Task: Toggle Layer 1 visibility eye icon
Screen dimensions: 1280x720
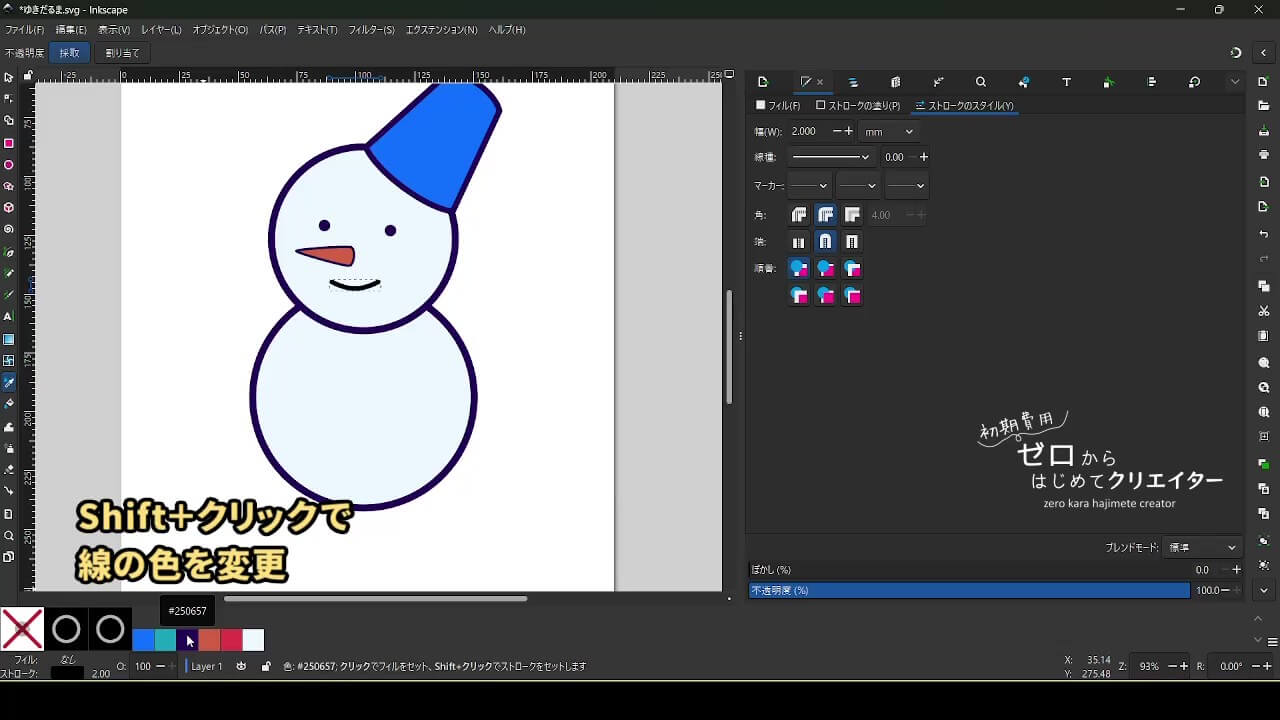Action: [x=241, y=666]
